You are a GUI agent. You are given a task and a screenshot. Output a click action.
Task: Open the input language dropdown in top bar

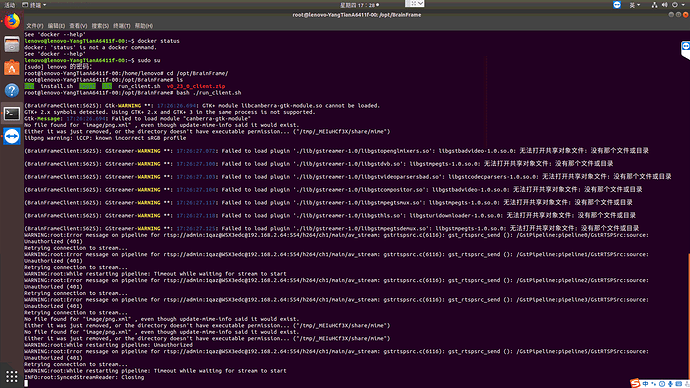coord(635,5)
